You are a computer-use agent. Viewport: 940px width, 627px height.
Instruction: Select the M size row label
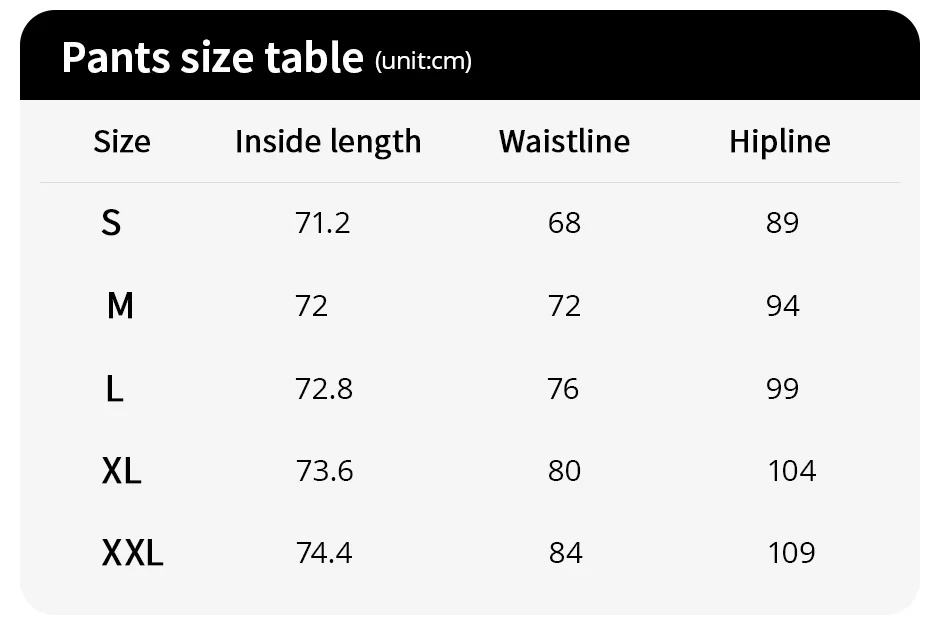click(x=120, y=306)
